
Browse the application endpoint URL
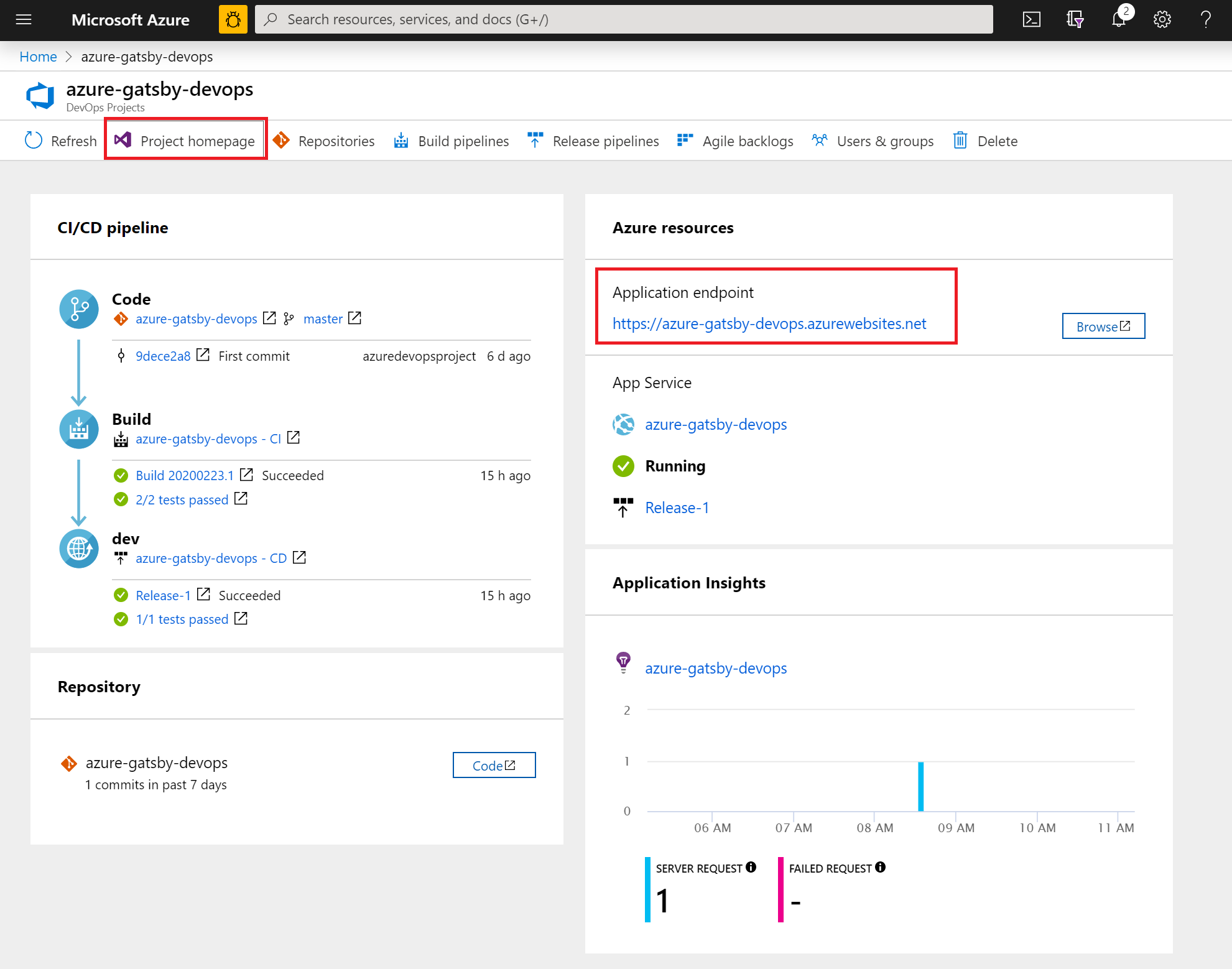point(1102,325)
